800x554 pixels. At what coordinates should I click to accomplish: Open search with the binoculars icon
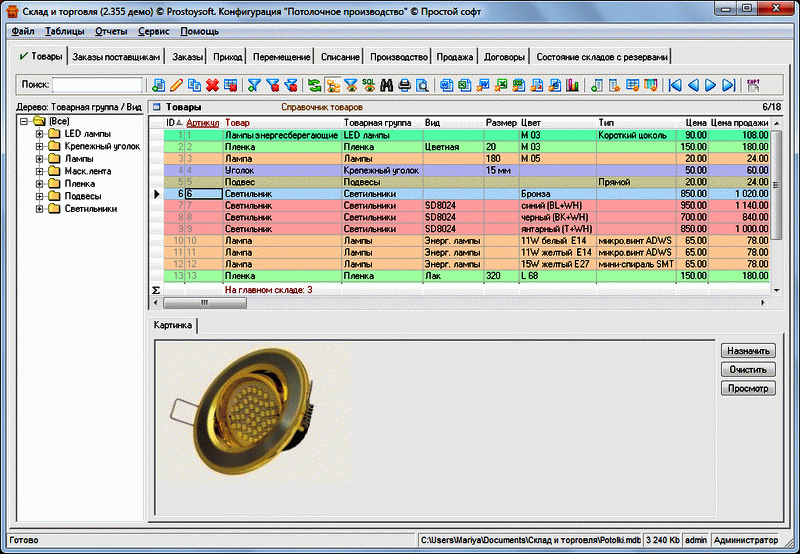pyautogui.click(x=387, y=85)
